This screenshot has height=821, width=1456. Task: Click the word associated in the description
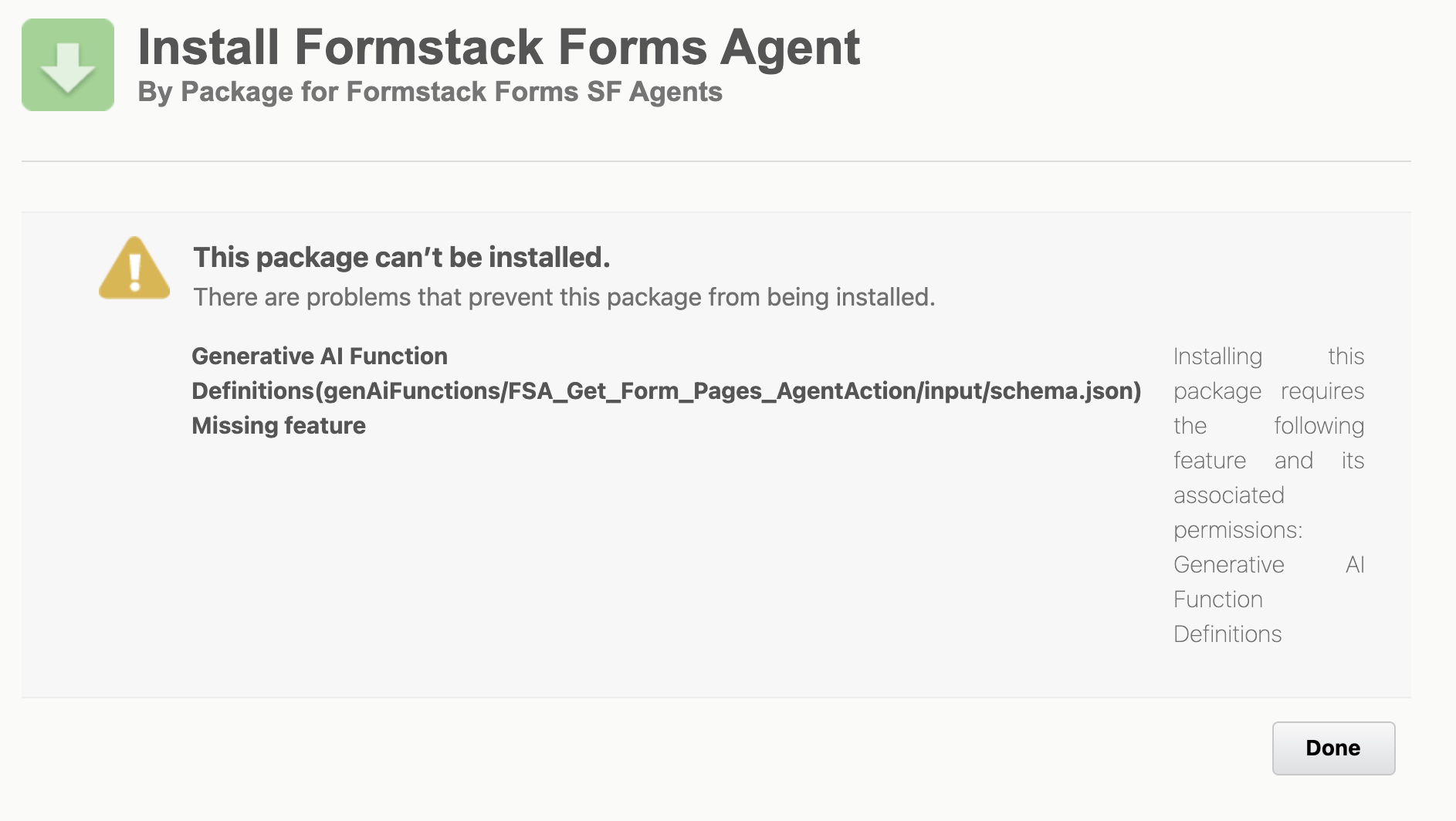coord(1228,495)
